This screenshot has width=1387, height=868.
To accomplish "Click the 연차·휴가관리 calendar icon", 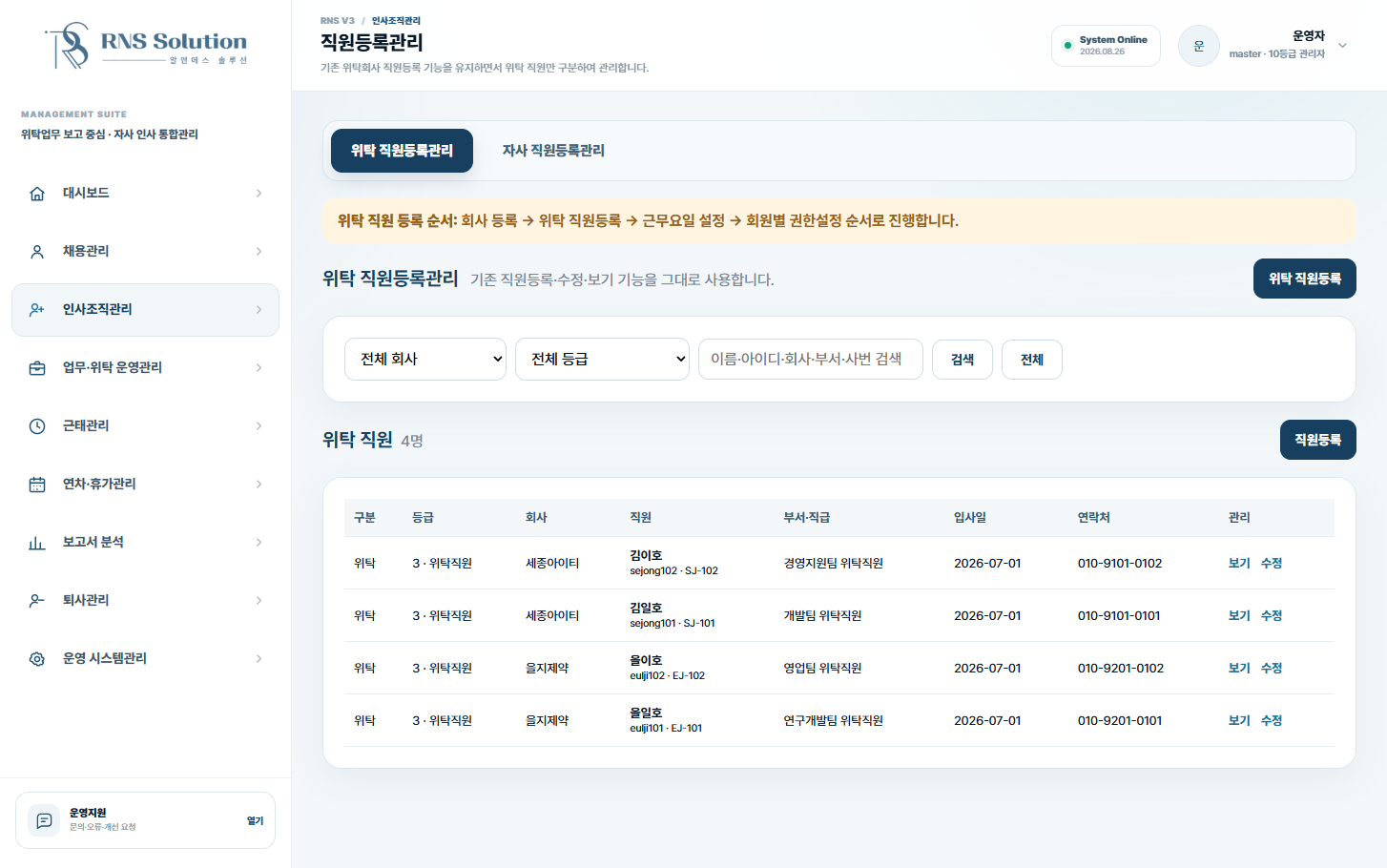I will tap(37, 485).
